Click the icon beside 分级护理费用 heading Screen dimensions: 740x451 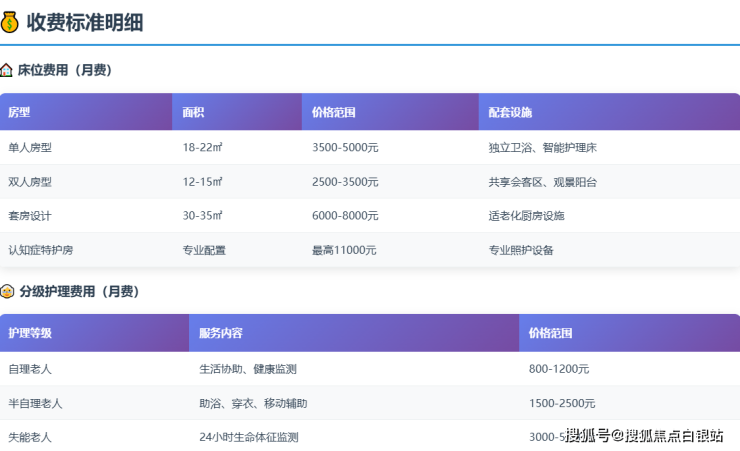point(7,292)
